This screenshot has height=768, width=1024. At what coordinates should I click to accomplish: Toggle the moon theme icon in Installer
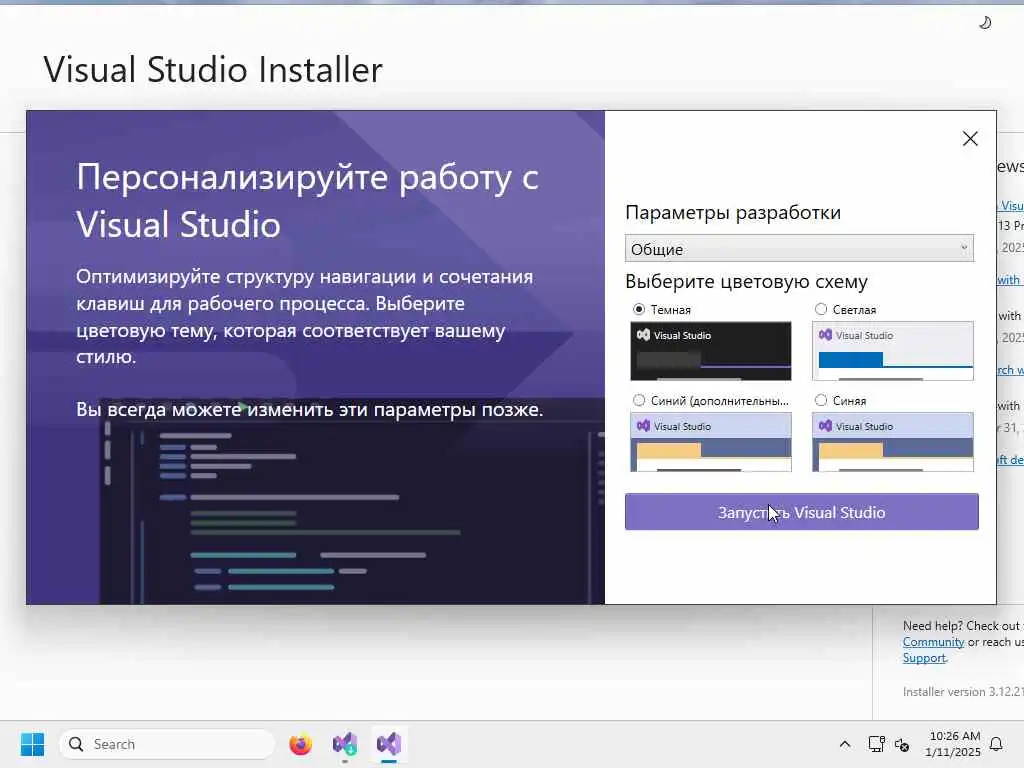pyautogui.click(x=985, y=23)
